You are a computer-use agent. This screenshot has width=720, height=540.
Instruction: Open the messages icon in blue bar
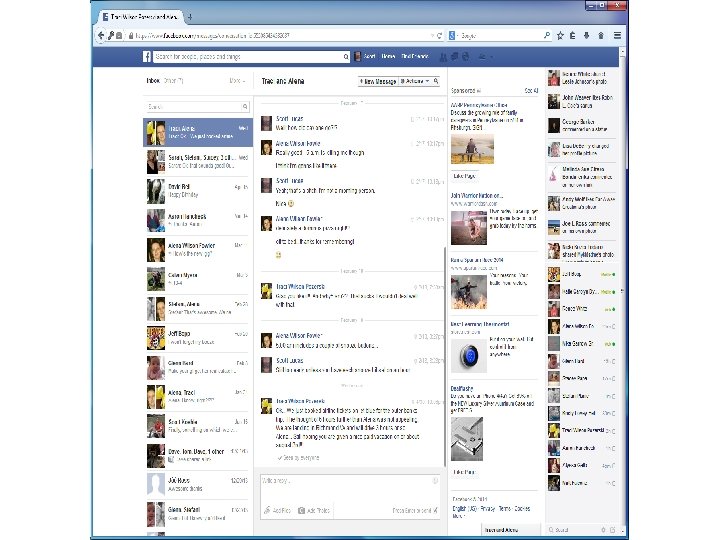pos(454,57)
